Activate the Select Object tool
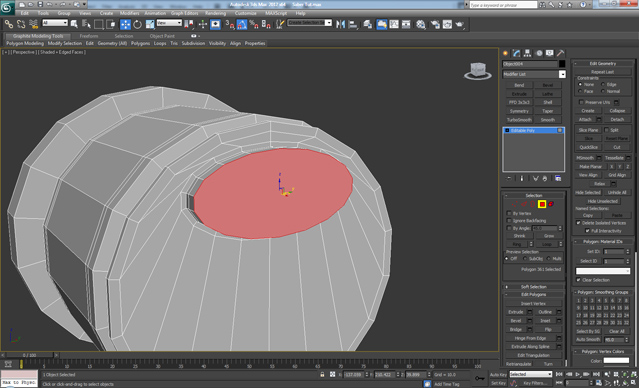Screen dimensions: 639x388 (x=74, y=24)
